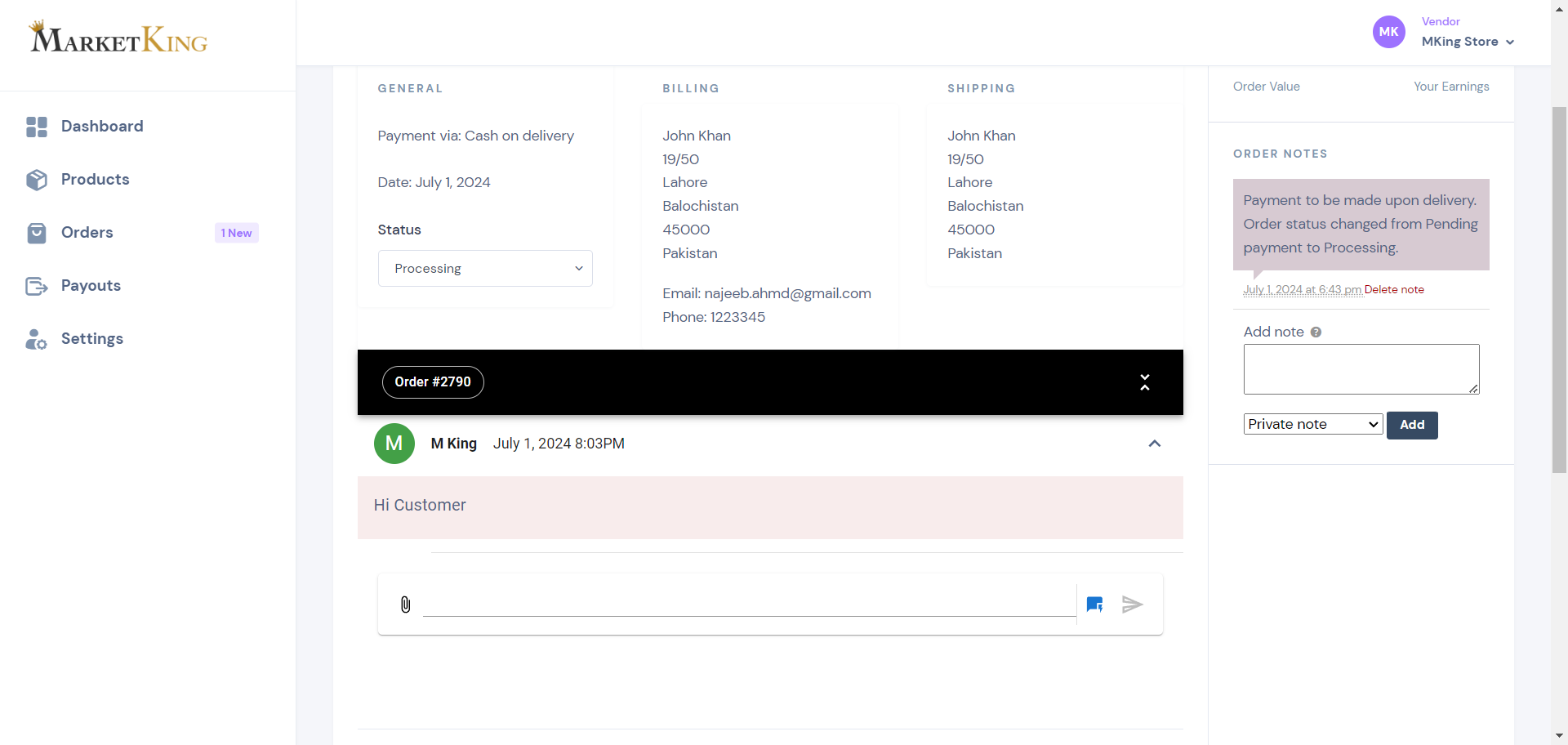This screenshot has height=745, width=1568.
Task: Navigate to Payouts
Action: (91, 286)
